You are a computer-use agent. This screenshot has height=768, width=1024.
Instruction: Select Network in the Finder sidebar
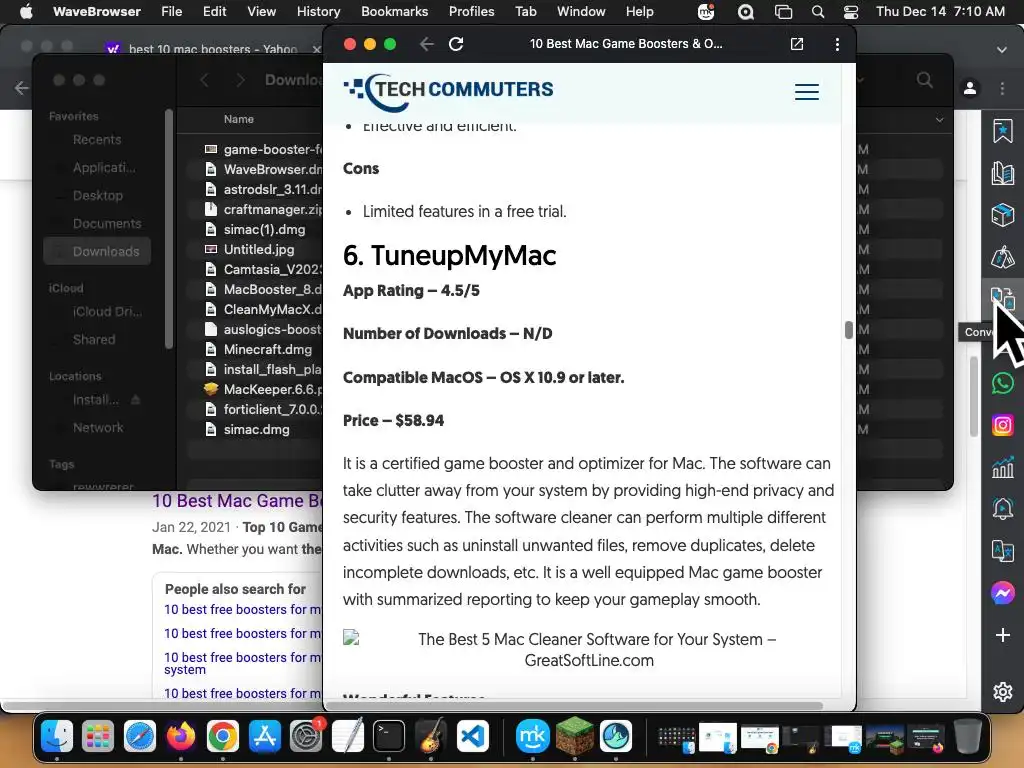pos(98,427)
